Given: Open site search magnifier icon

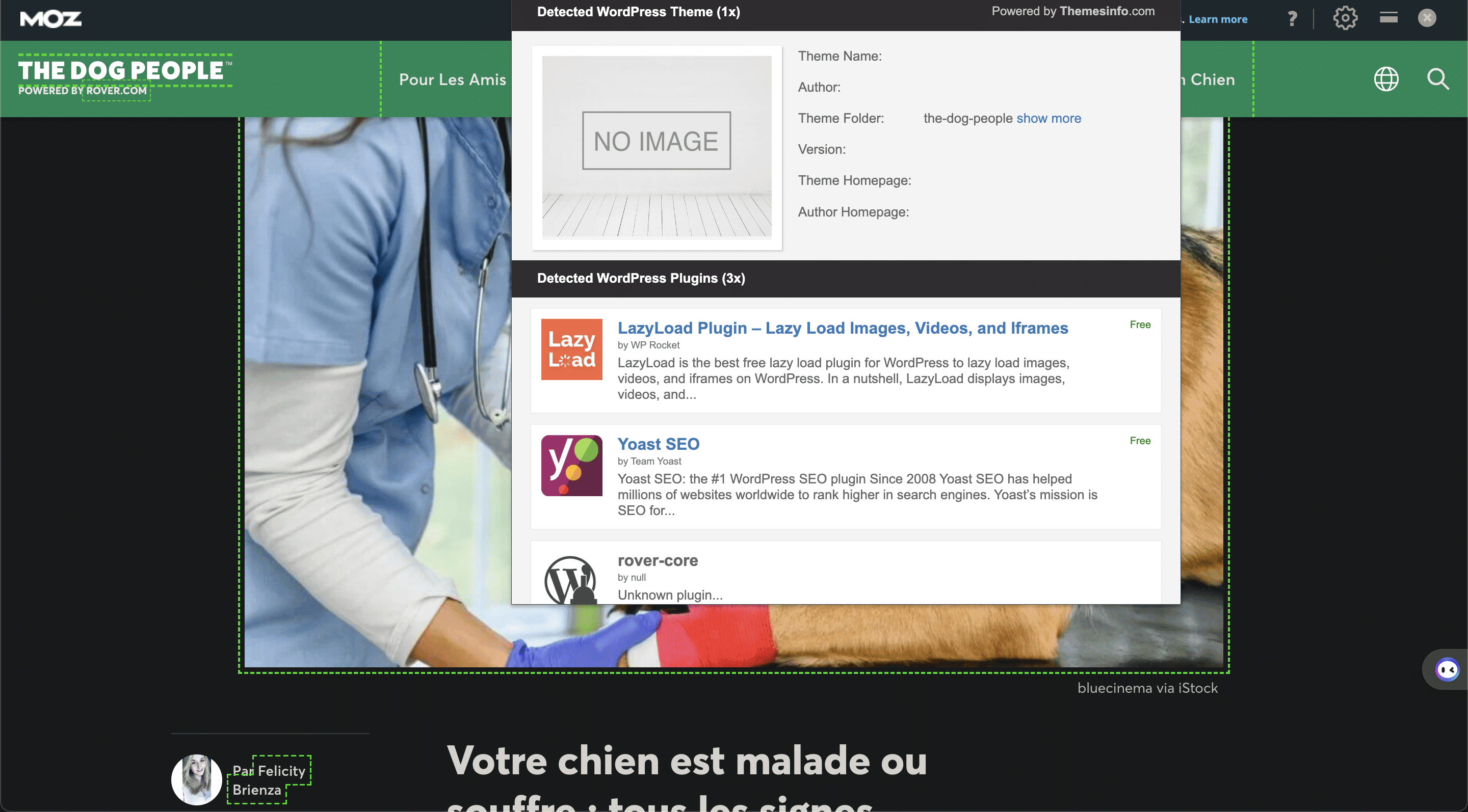Looking at the screenshot, I should (x=1438, y=79).
